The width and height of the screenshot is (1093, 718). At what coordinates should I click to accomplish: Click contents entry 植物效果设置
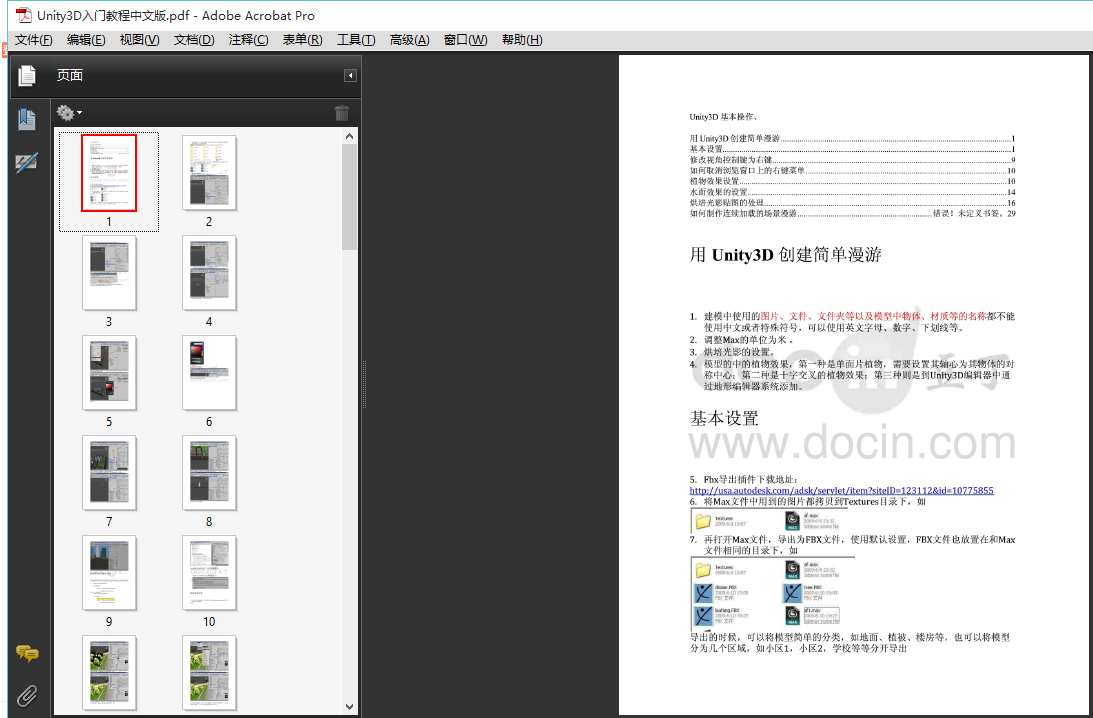click(852, 181)
